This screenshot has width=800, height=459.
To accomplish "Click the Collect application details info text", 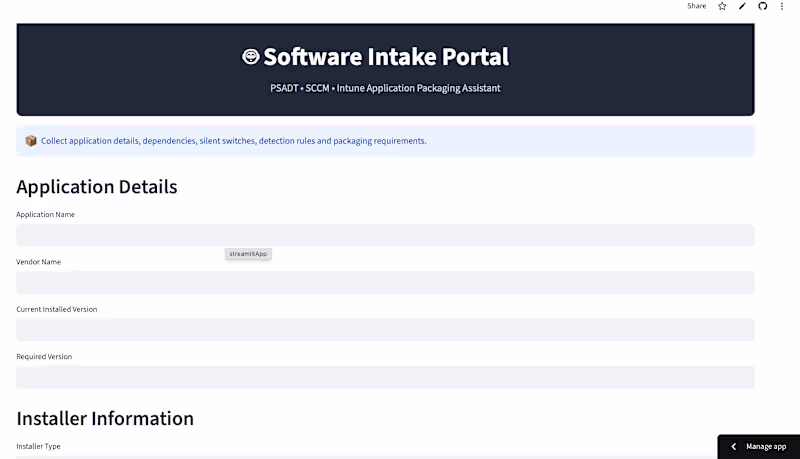I will click(x=234, y=141).
